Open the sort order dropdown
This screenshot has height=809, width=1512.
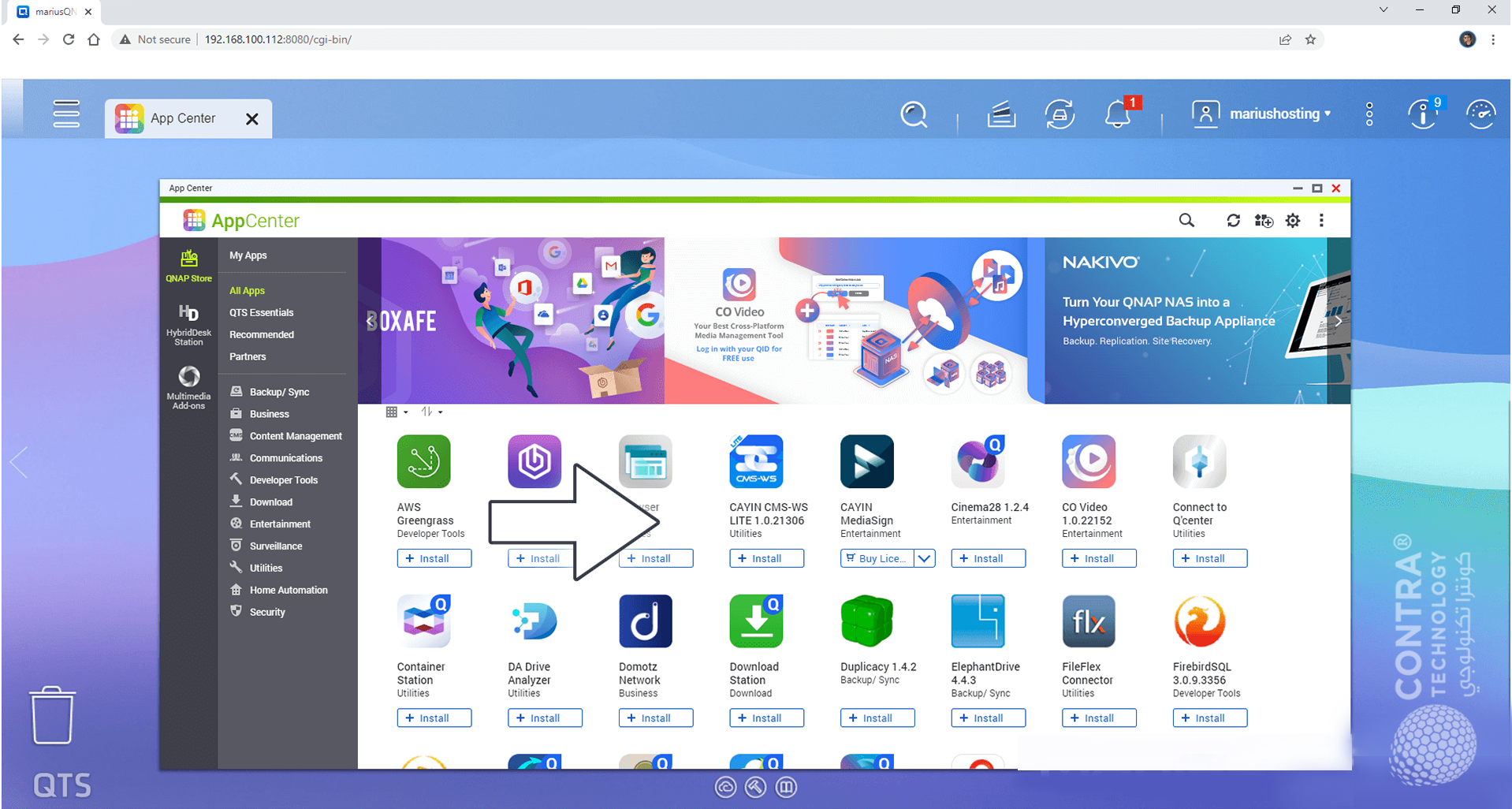tap(431, 412)
